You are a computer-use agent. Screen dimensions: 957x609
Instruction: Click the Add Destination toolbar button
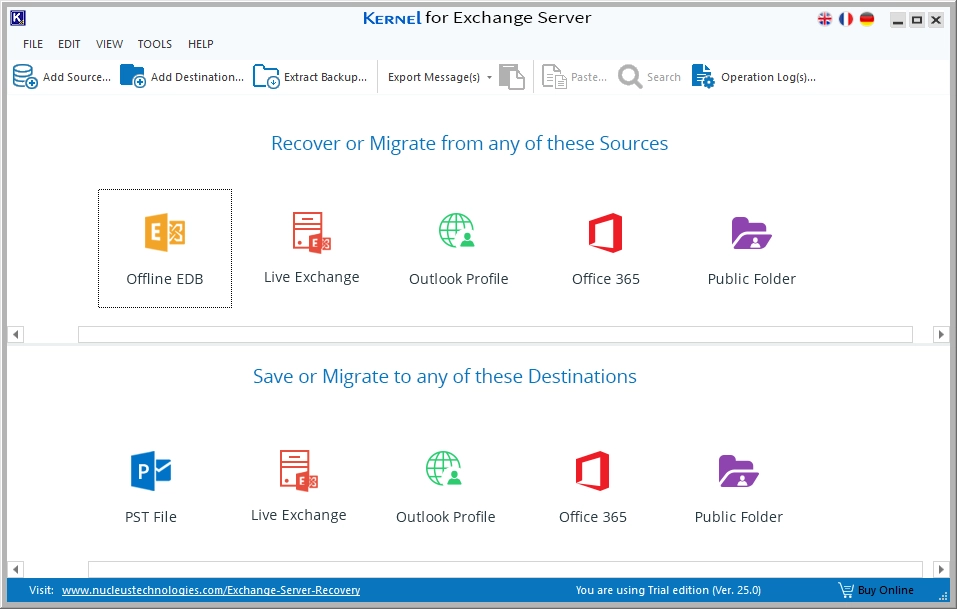182,77
